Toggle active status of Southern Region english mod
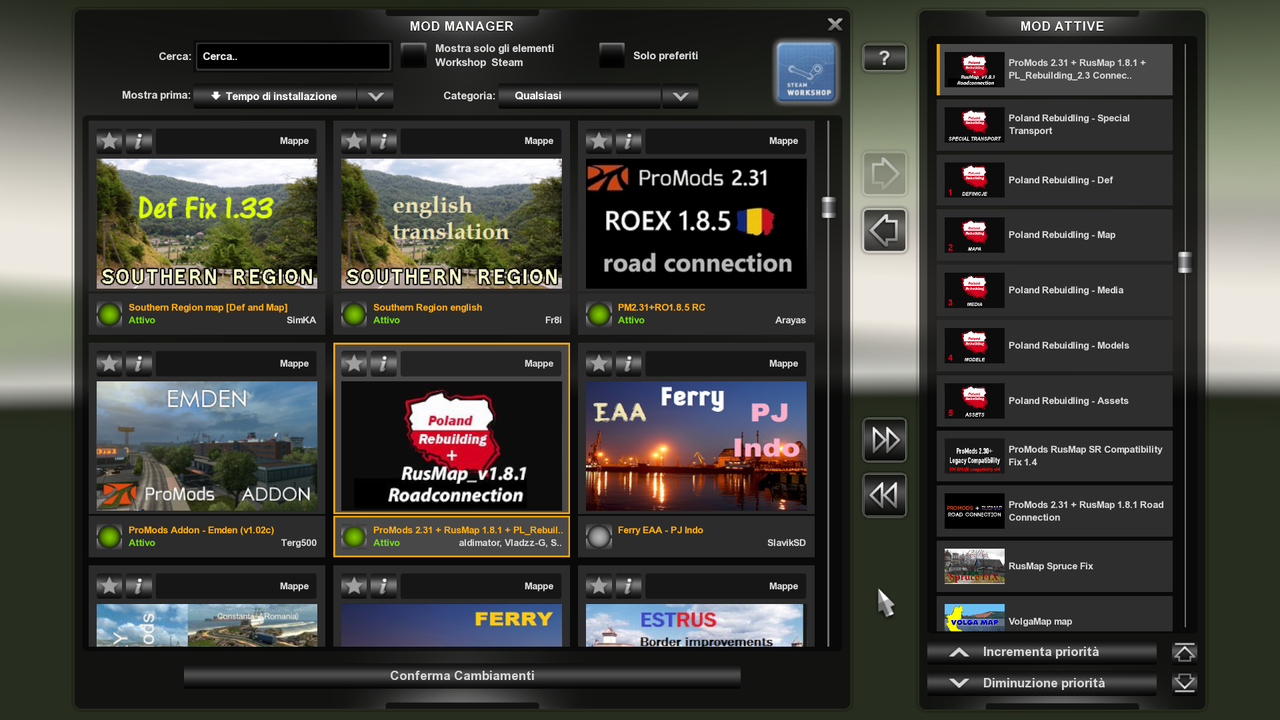Viewport: 1280px width, 720px height. tap(353, 313)
